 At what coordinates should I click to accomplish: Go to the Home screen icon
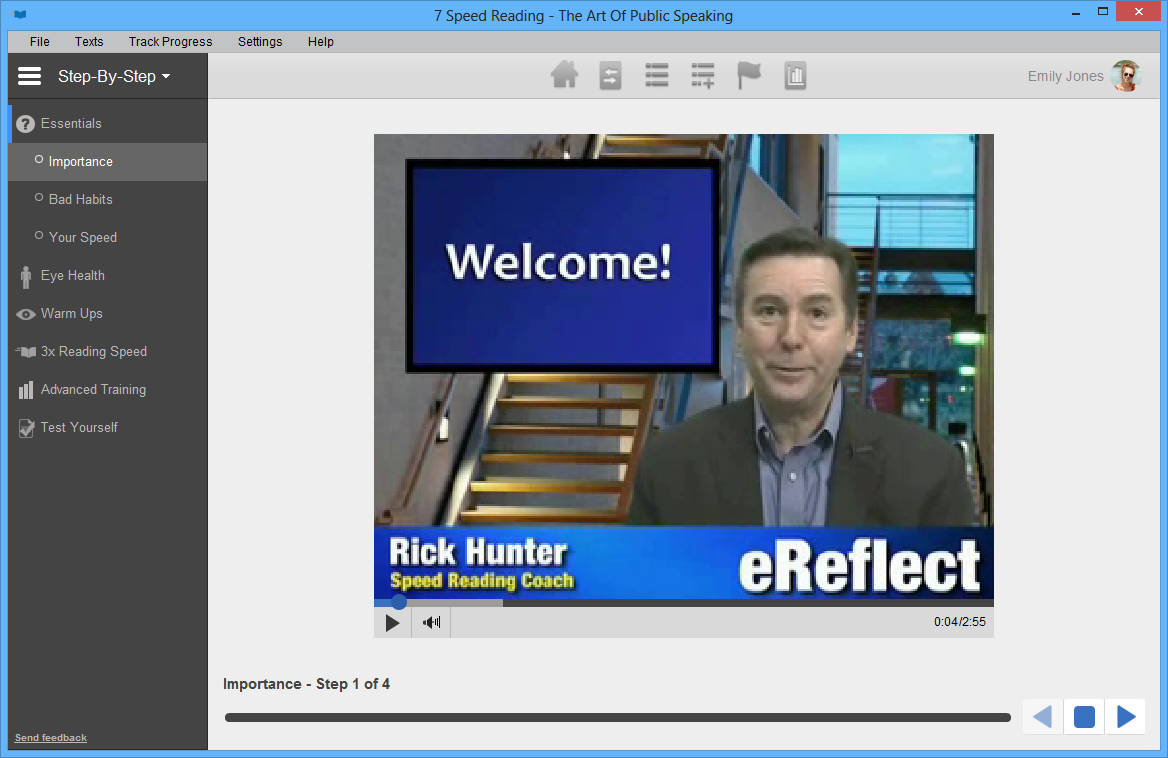pos(564,76)
